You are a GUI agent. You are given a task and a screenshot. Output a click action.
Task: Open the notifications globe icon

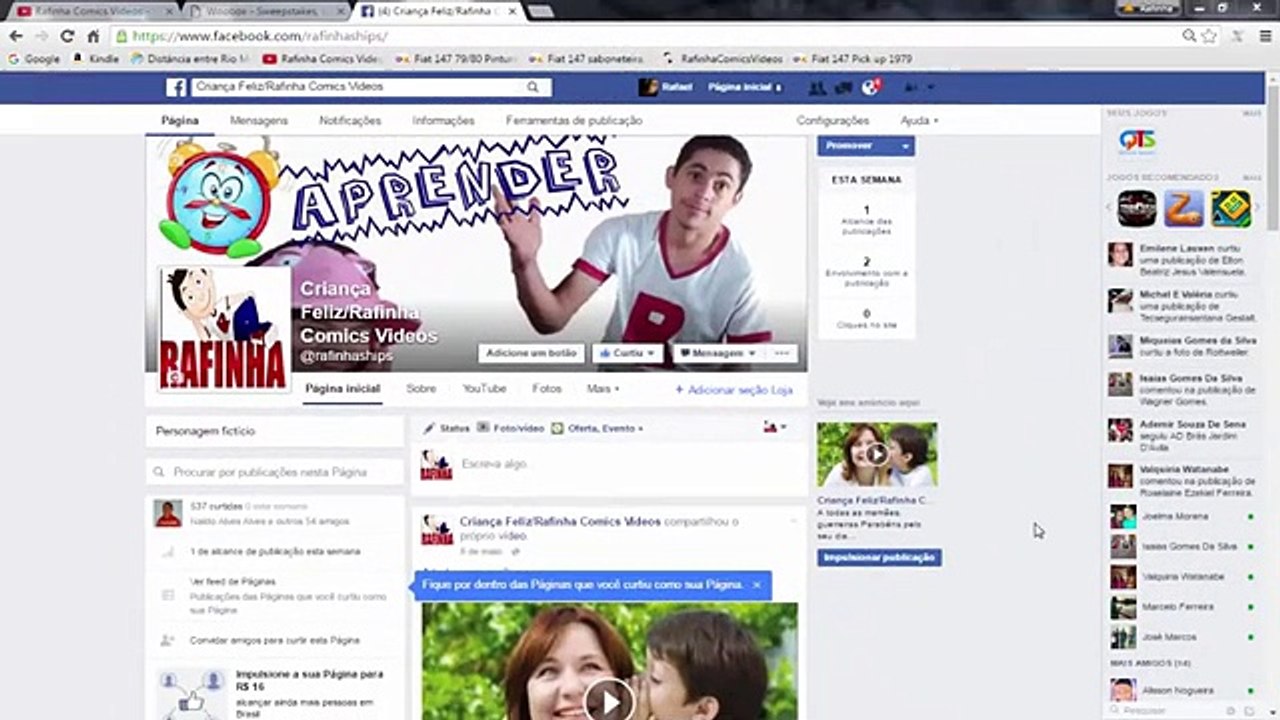click(870, 87)
